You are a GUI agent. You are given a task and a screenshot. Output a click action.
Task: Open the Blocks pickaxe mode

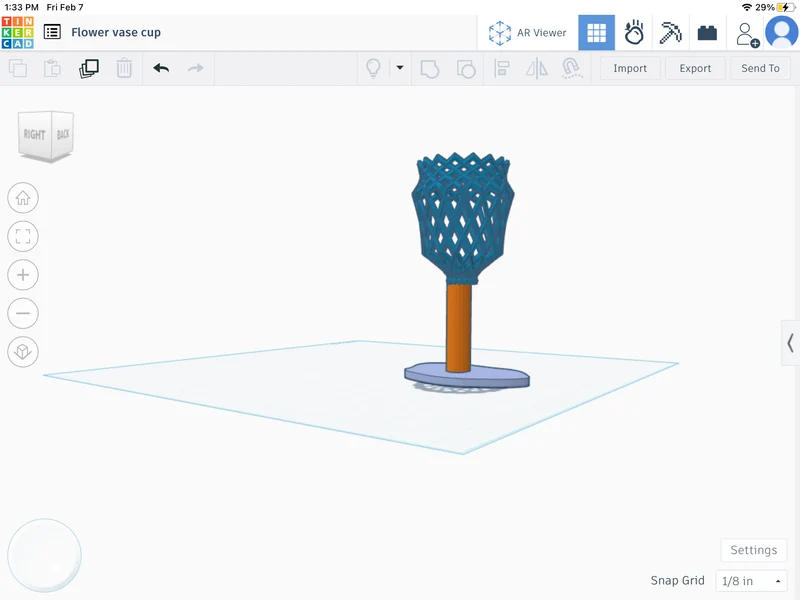tap(670, 33)
